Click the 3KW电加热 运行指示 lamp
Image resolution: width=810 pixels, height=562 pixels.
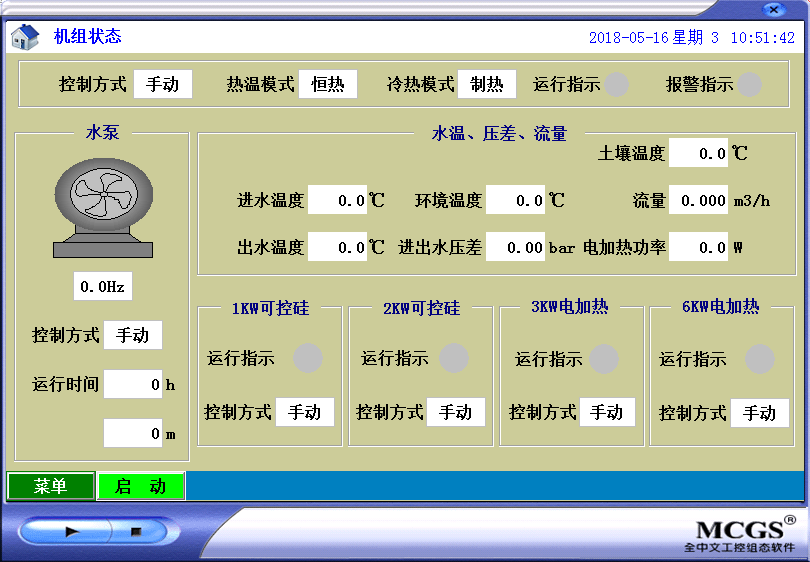[604, 359]
